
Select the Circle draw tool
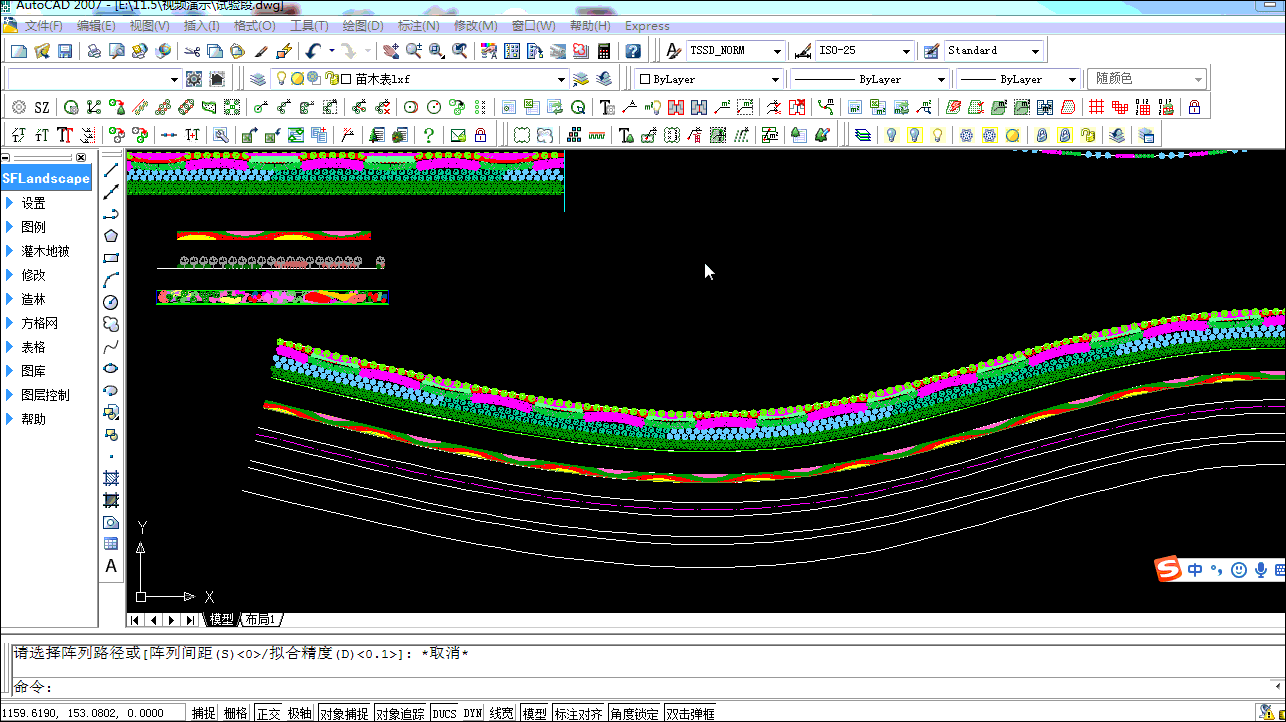tap(111, 302)
